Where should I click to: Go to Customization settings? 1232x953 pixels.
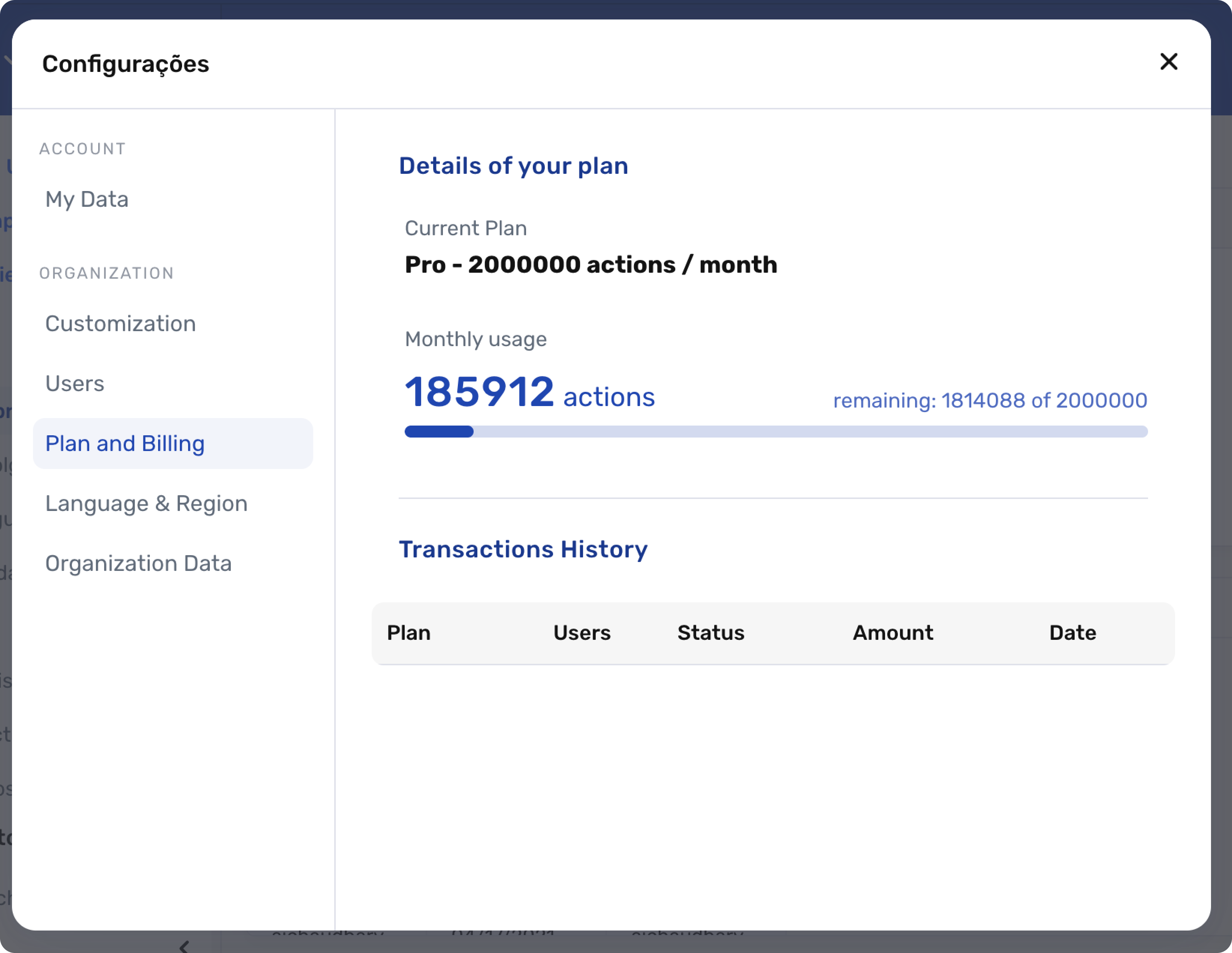[x=121, y=324]
